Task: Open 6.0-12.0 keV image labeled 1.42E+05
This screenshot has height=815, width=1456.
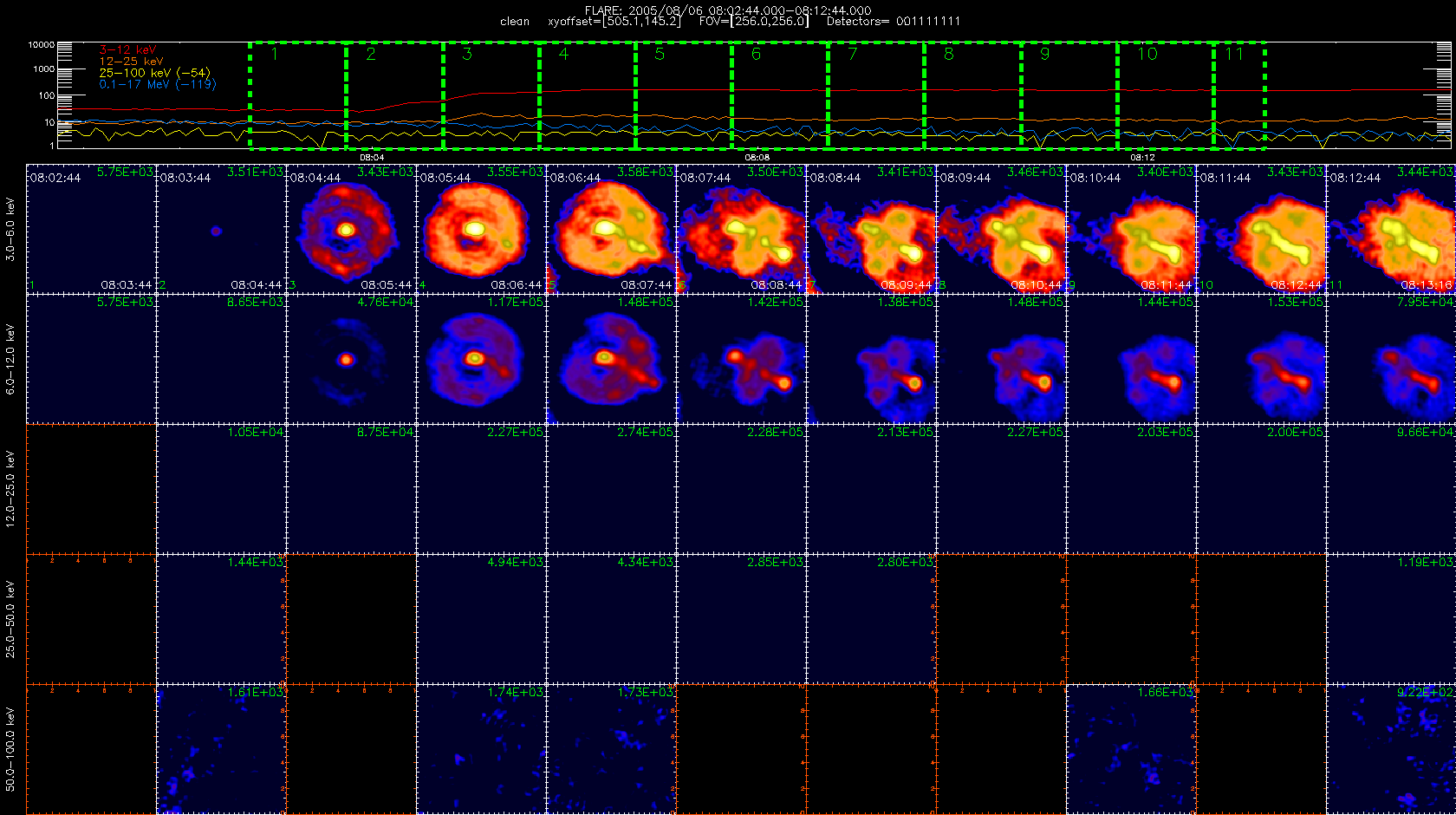Action: coord(741,359)
